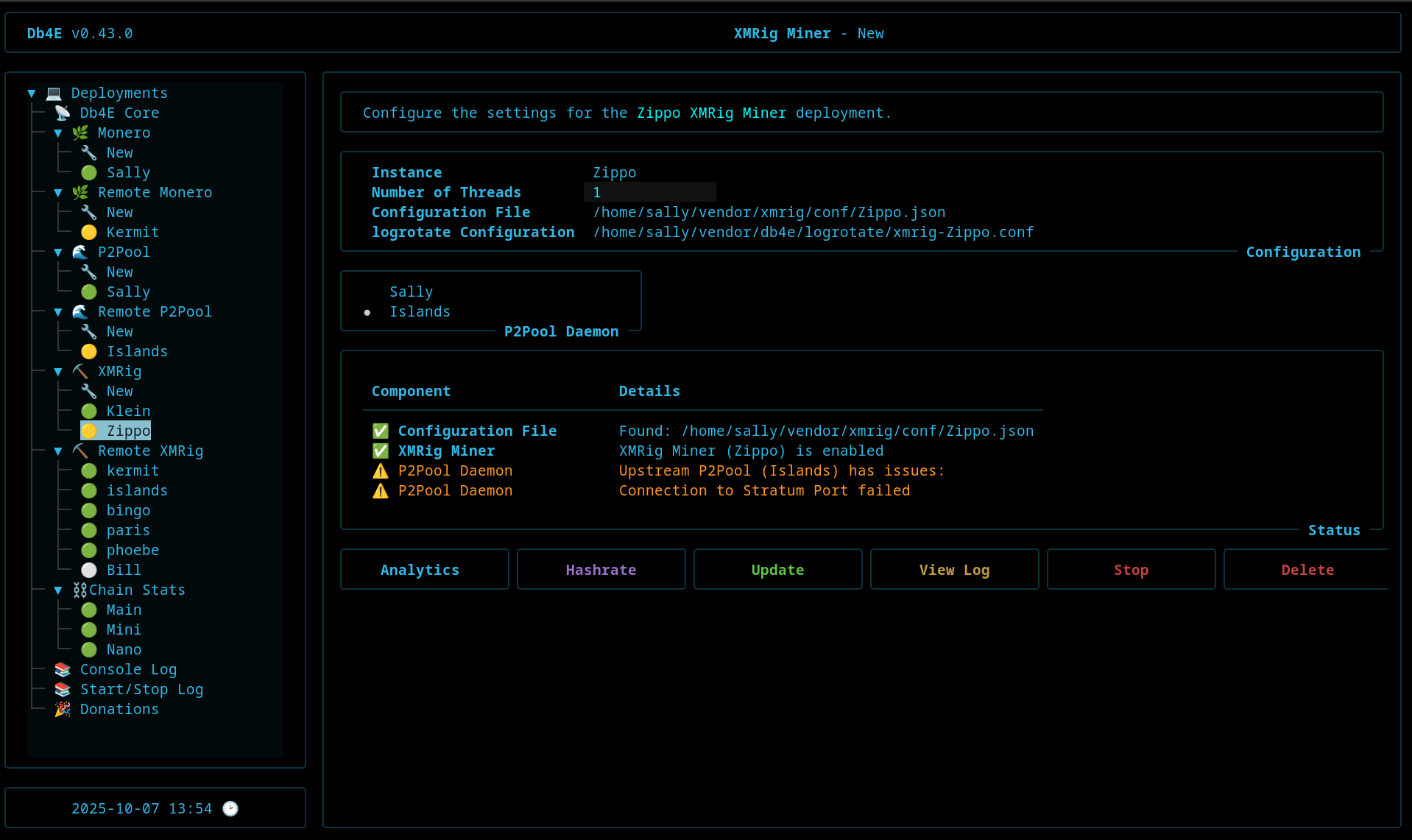Click the satellite icon beside Db4E Core
The width and height of the screenshot is (1412, 840).
point(63,113)
